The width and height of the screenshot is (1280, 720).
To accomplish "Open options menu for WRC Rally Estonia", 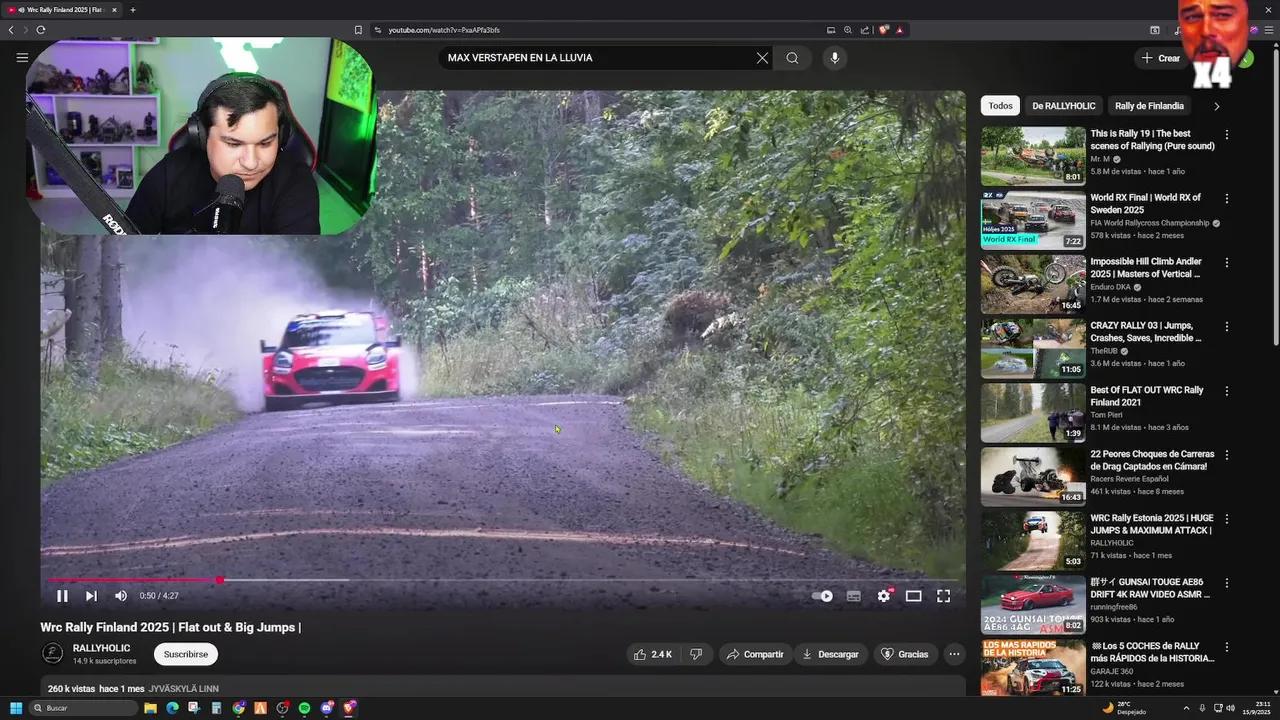I will (1227, 518).
